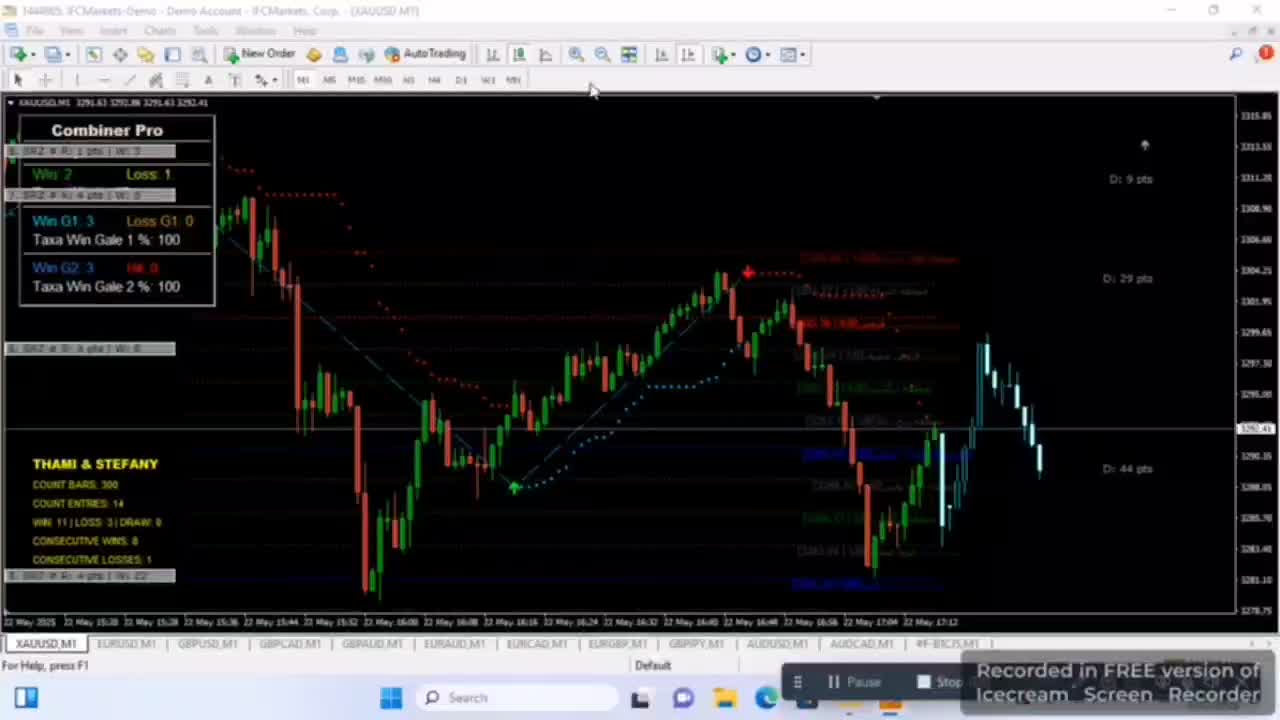Open the Periods clock dropdown
This screenshot has width=1280, height=720.
click(x=758, y=54)
